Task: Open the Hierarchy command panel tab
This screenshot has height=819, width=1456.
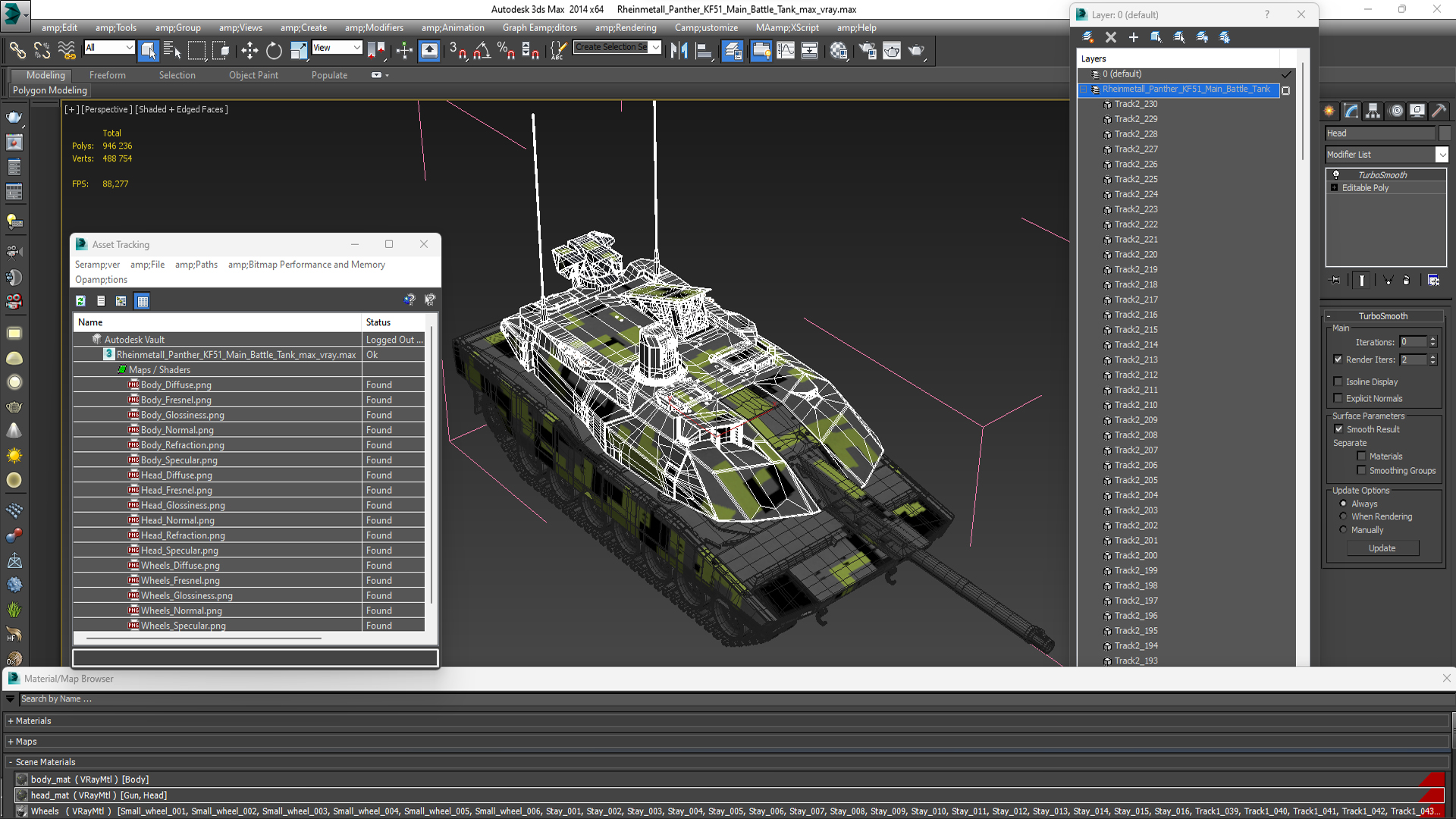Action: (x=1373, y=111)
